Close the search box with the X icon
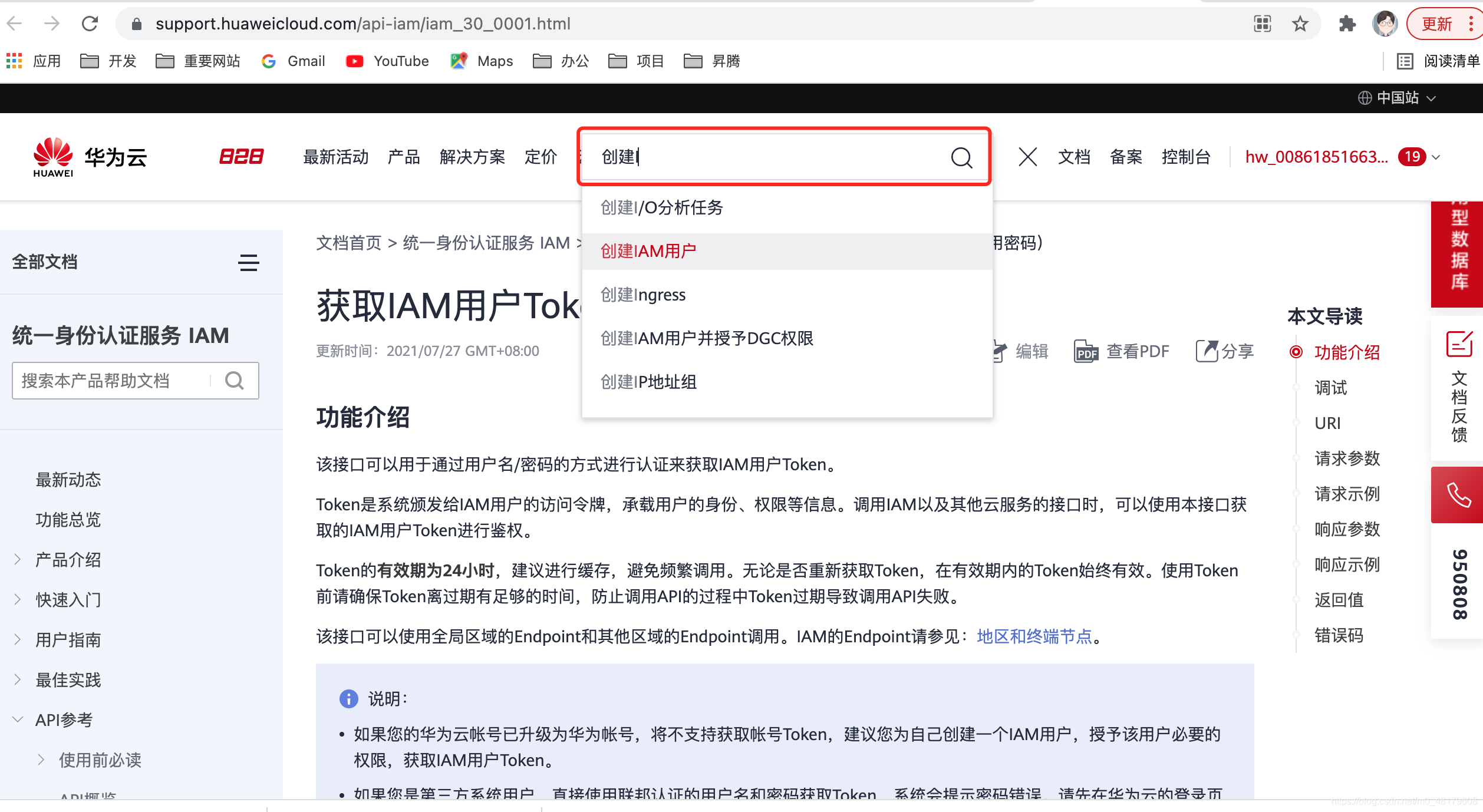Image resolution: width=1483 pixels, height=812 pixels. 1027,157
